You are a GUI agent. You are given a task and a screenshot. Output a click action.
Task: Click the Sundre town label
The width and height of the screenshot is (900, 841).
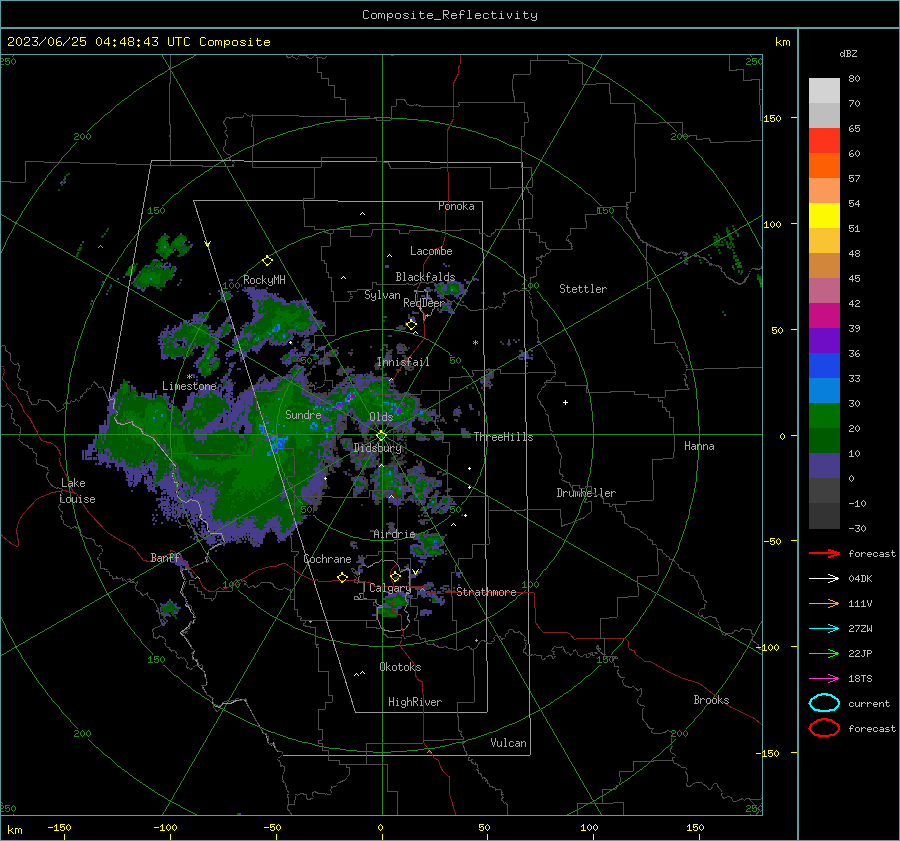(x=303, y=414)
